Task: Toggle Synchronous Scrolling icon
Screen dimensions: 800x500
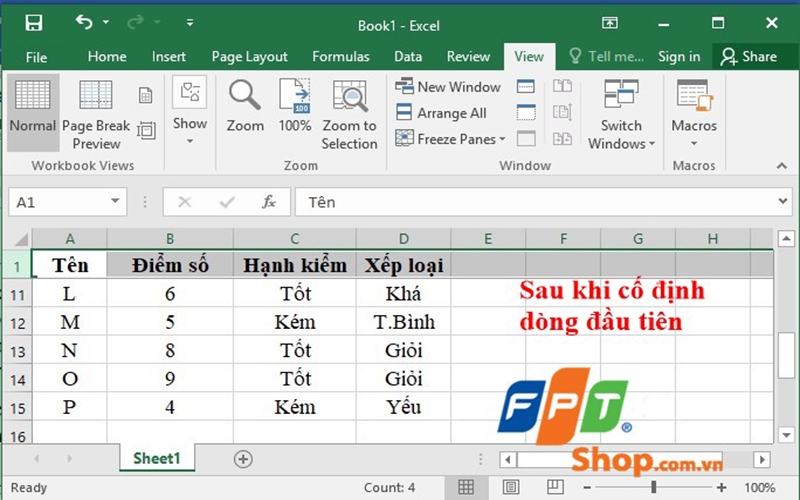Action: click(562, 112)
